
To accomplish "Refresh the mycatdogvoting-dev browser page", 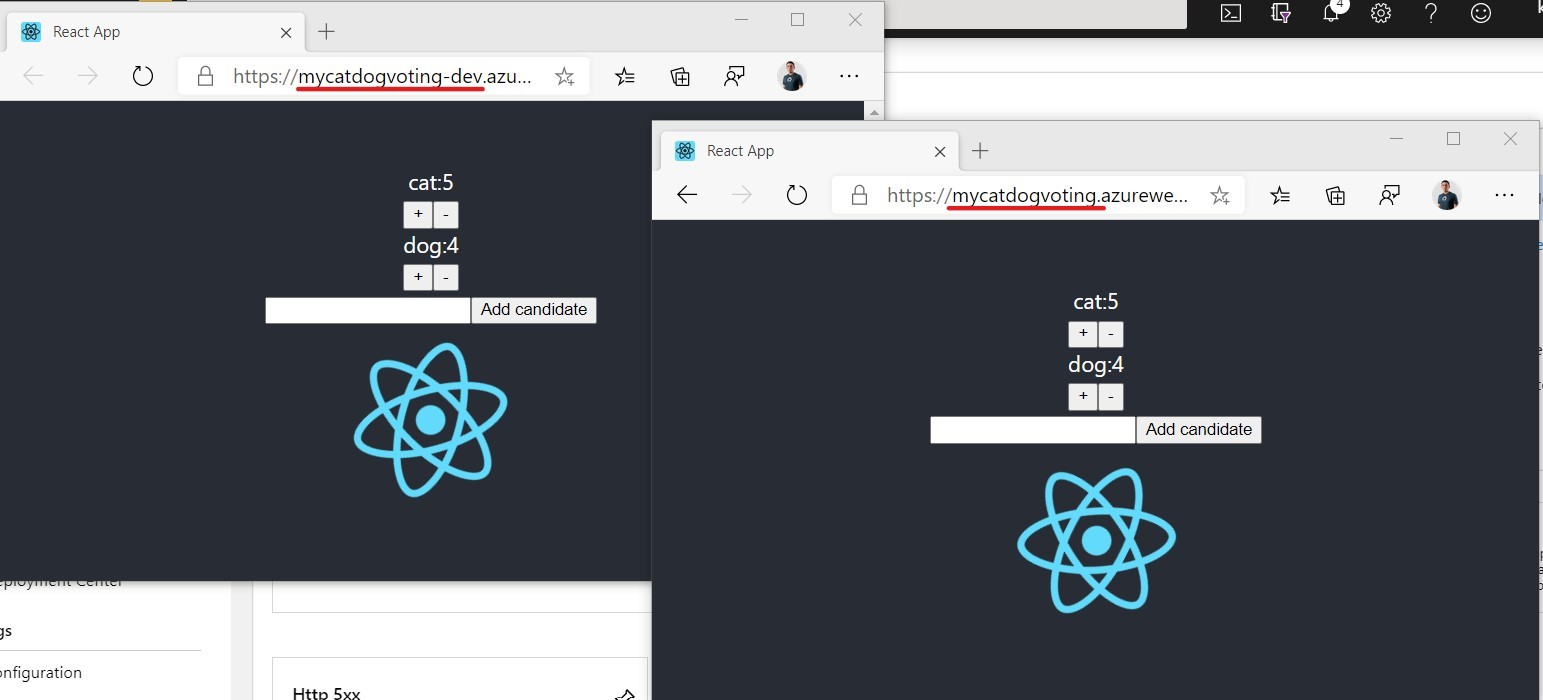I will click(x=143, y=76).
